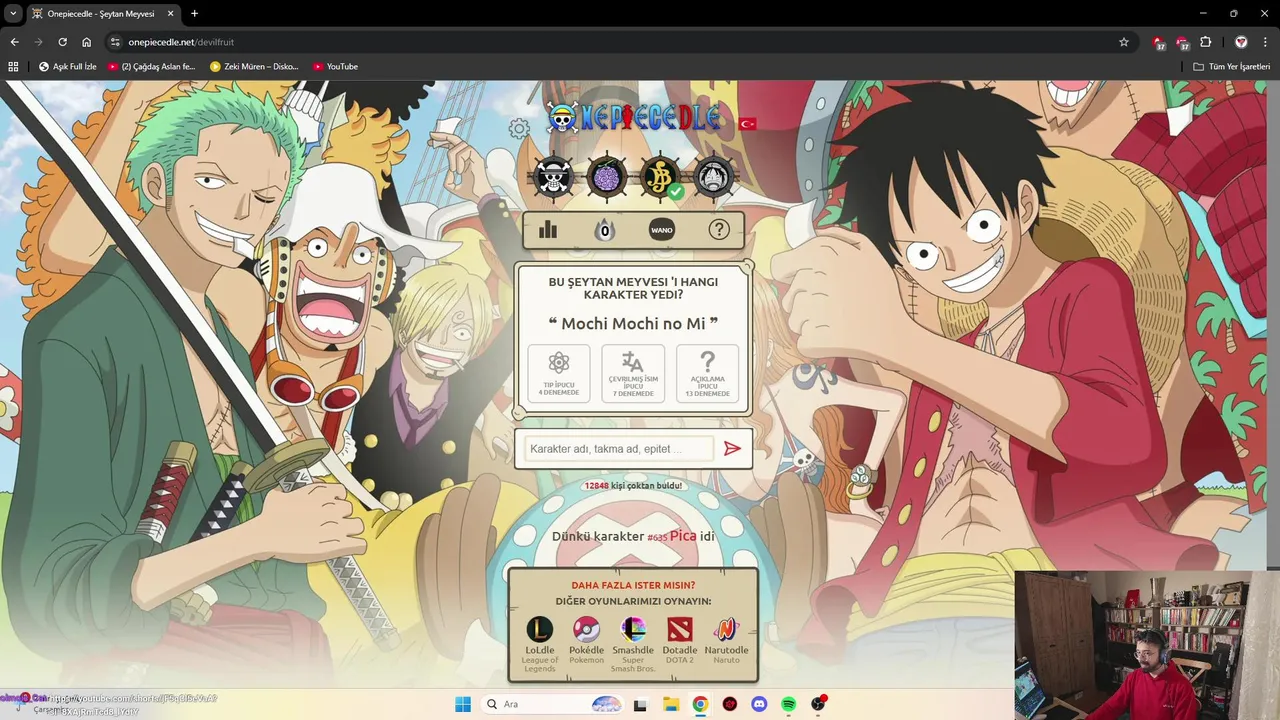Click yesterday's character name Pica

coord(683,536)
